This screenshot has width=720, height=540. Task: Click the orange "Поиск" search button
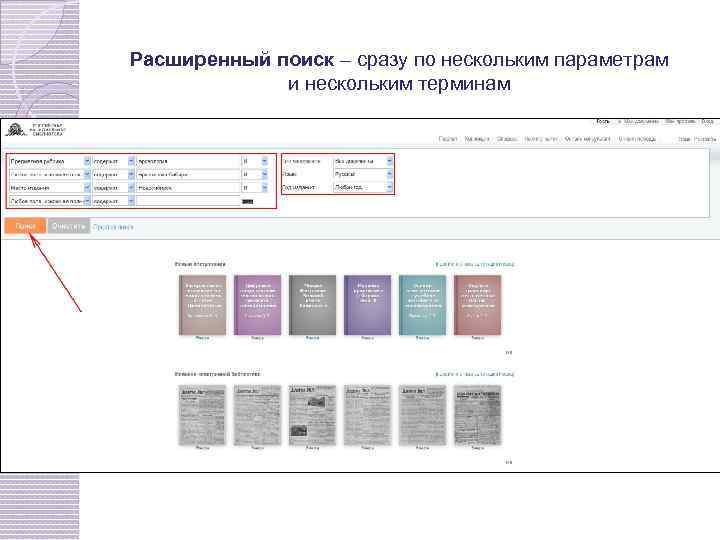(x=25, y=226)
